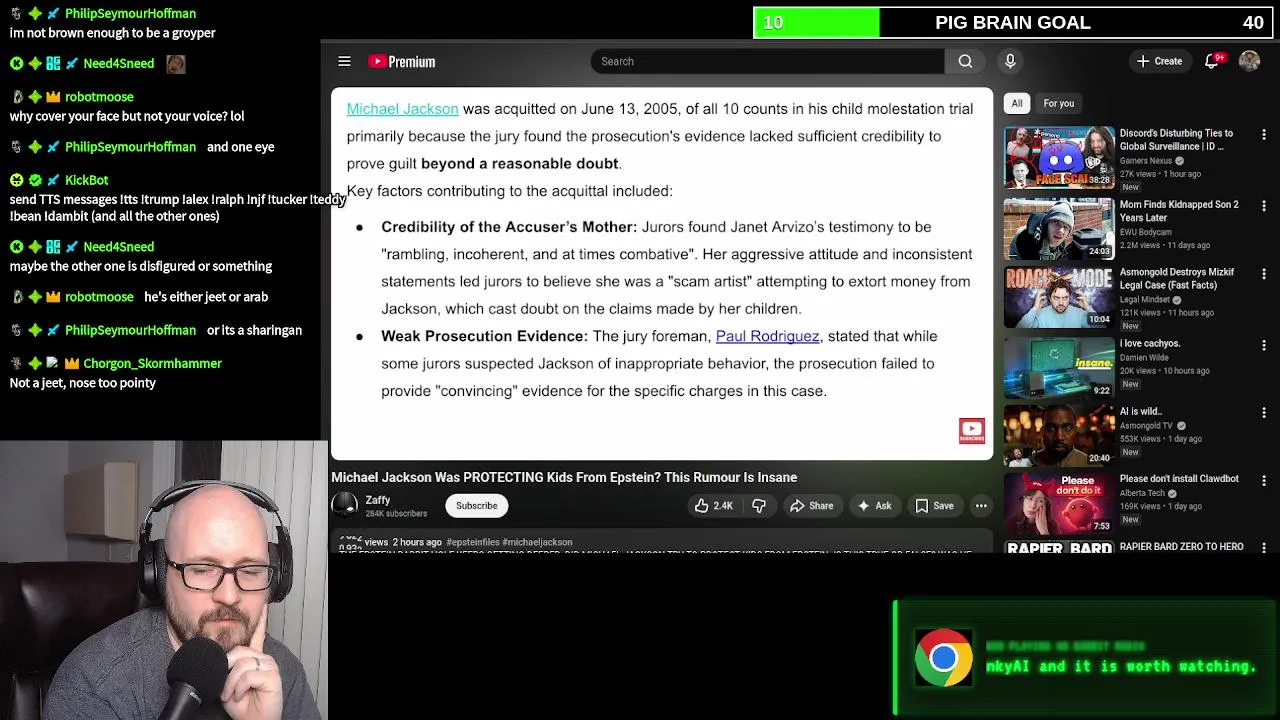The height and width of the screenshot is (720, 1280).
Task: Open options for Please don't install Clawdbot
Action: click(1264, 481)
